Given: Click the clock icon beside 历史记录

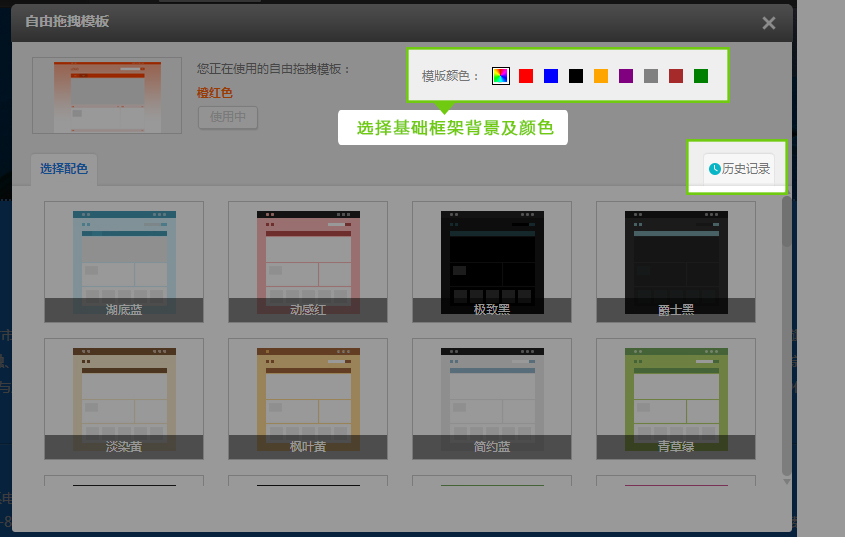Looking at the screenshot, I should click(715, 169).
